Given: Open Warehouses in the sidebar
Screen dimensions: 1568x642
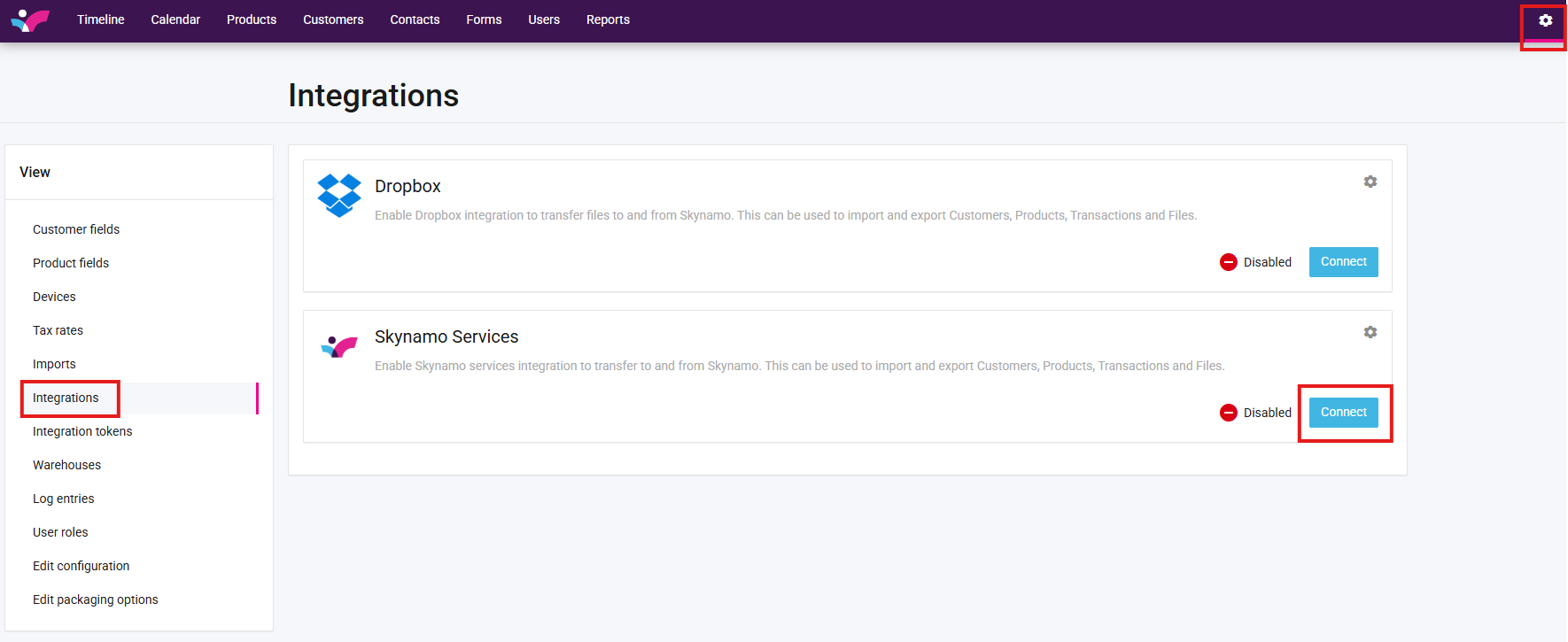Looking at the screenshot, I should (66, 465).
